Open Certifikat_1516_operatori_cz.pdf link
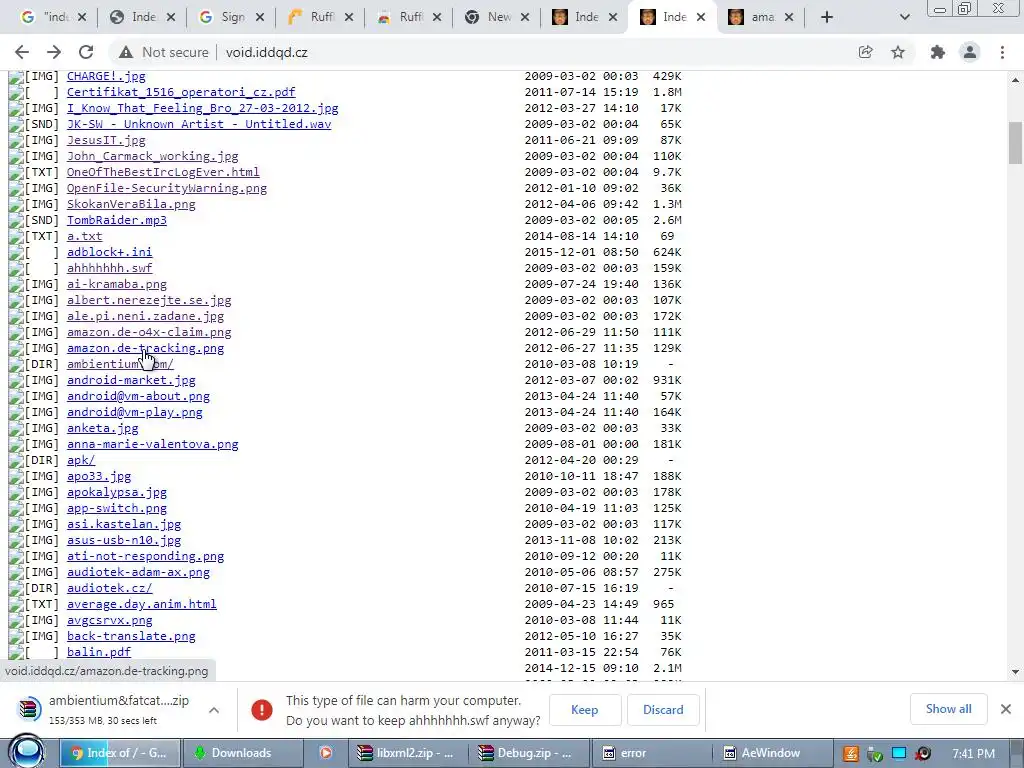 click(181, 92)
